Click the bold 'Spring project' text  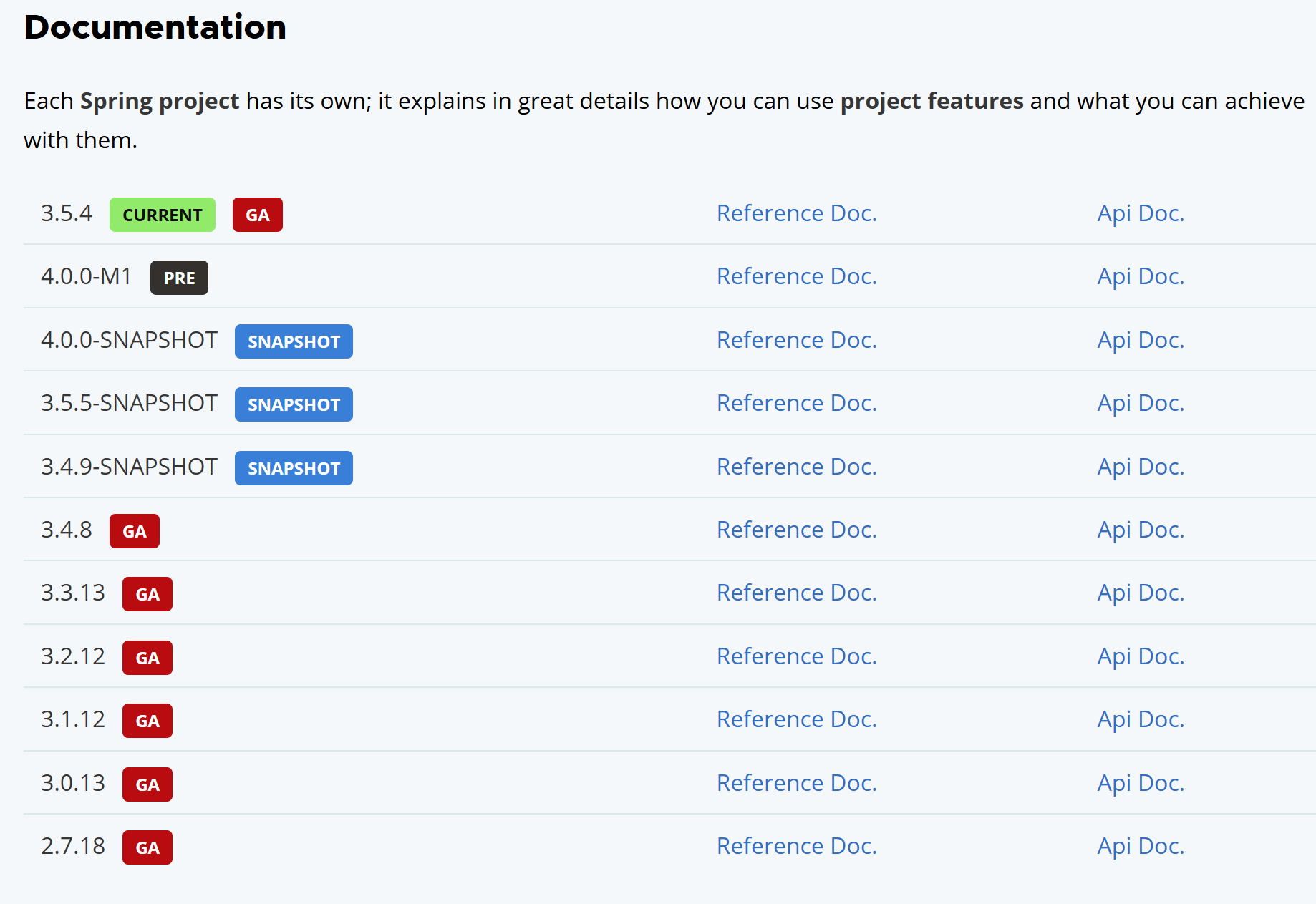tap(160, 102)
